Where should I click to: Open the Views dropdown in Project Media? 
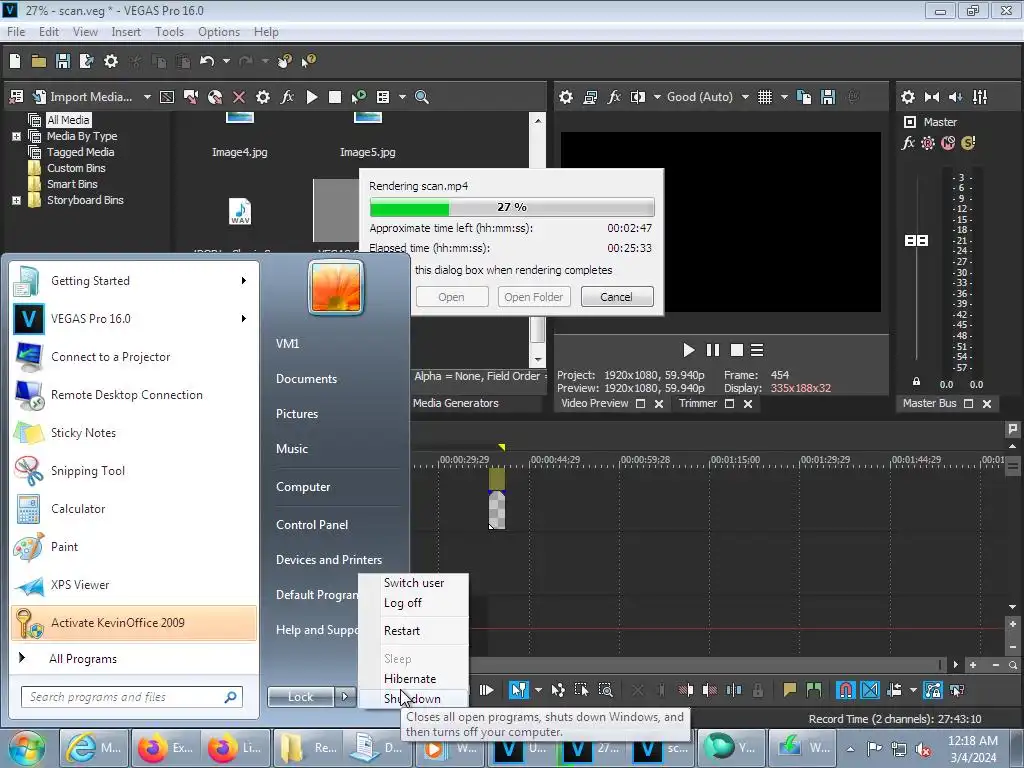pyautogui.click(x=402, y=97)
